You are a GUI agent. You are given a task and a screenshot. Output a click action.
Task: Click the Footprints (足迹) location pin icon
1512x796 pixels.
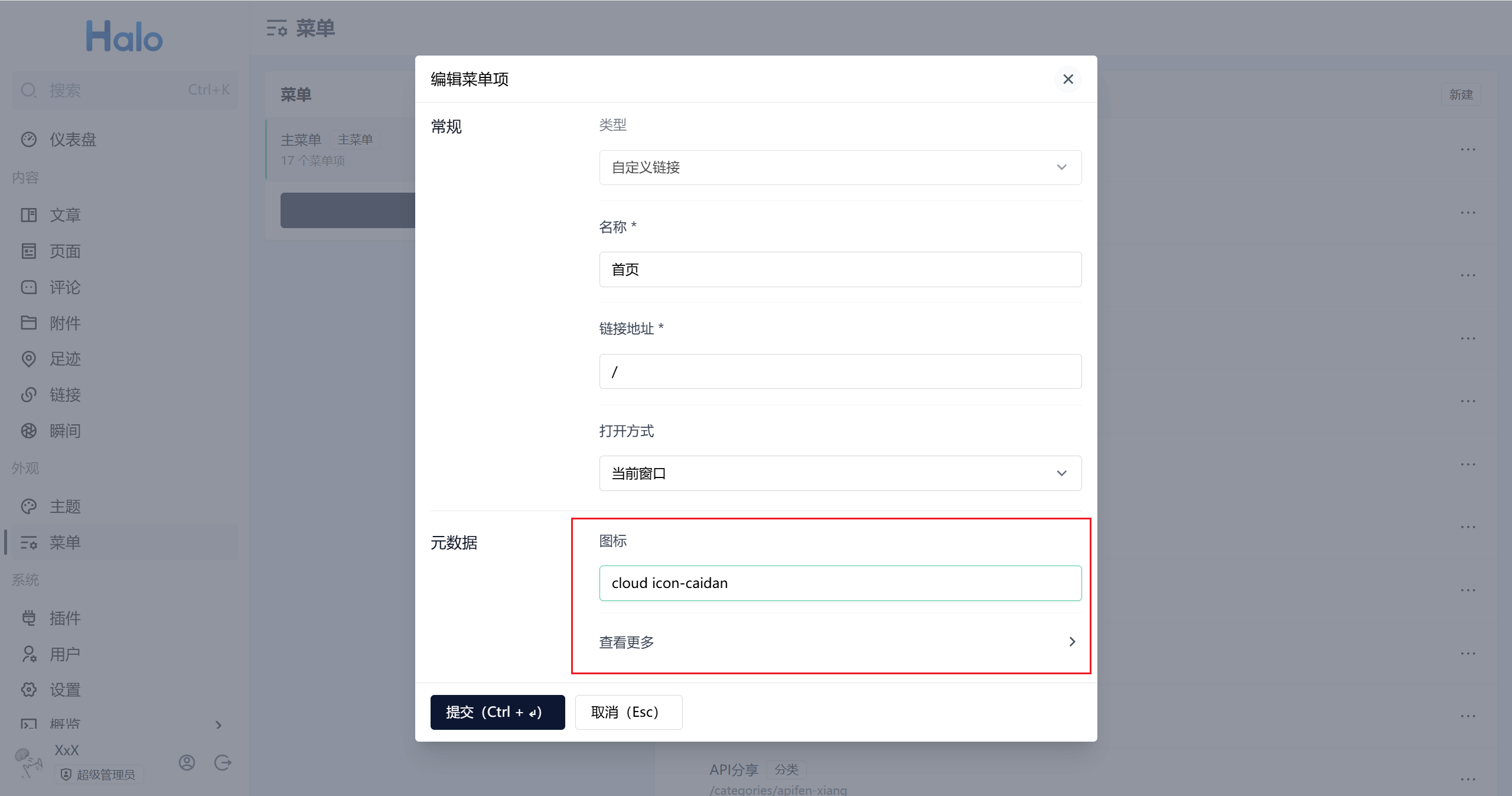point(28,359)
